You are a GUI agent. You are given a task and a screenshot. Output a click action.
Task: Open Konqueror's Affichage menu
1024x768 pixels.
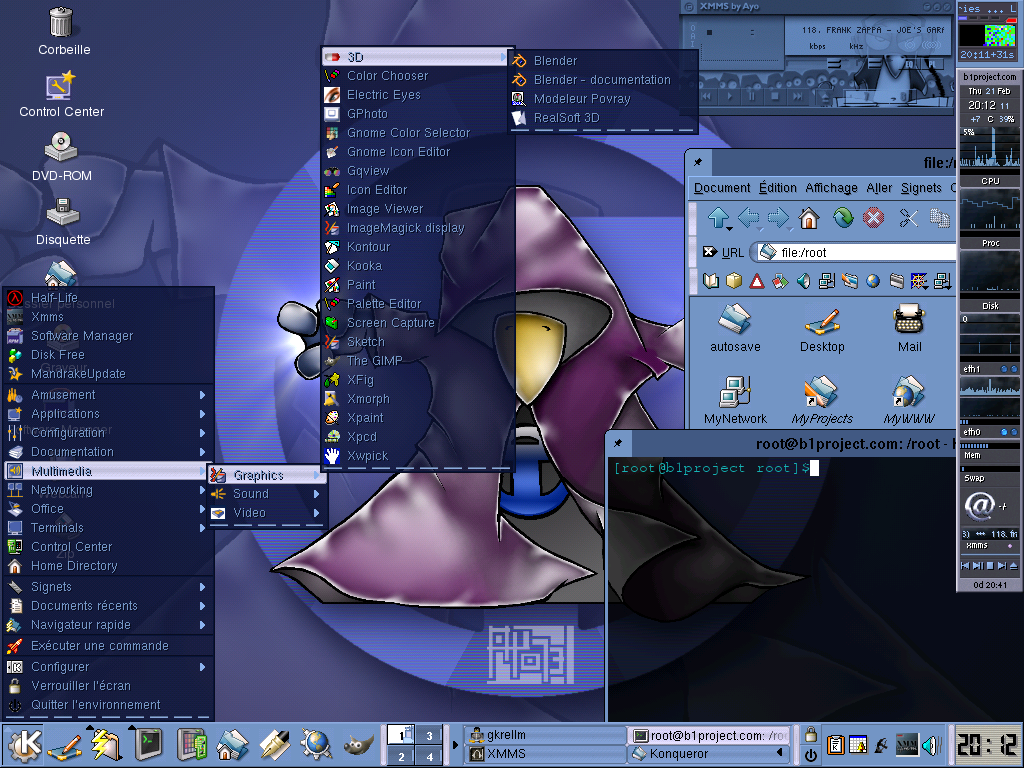pyautogui.click(x=831, y=188)
